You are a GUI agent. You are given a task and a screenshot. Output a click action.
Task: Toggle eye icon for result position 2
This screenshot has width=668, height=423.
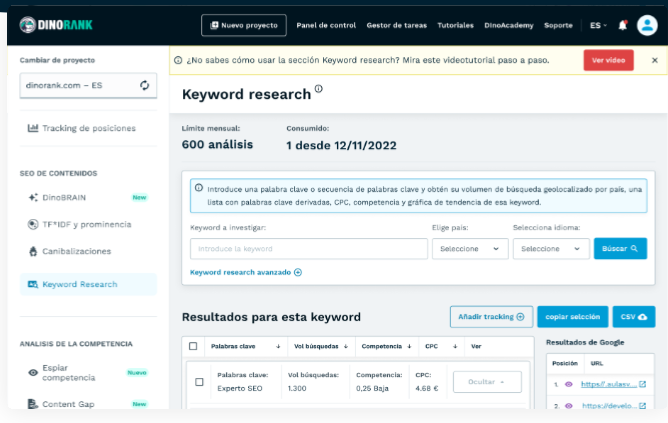(568, 406)
